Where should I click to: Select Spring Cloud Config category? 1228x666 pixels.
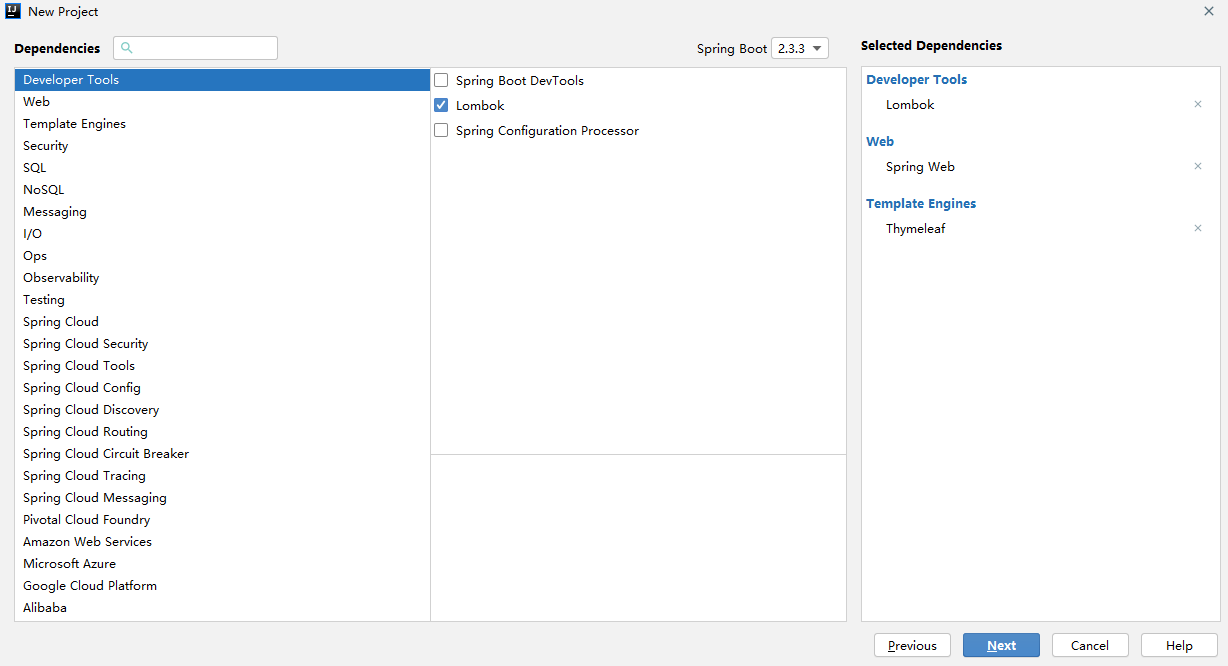pyautogui.click(x=222, y=388)
